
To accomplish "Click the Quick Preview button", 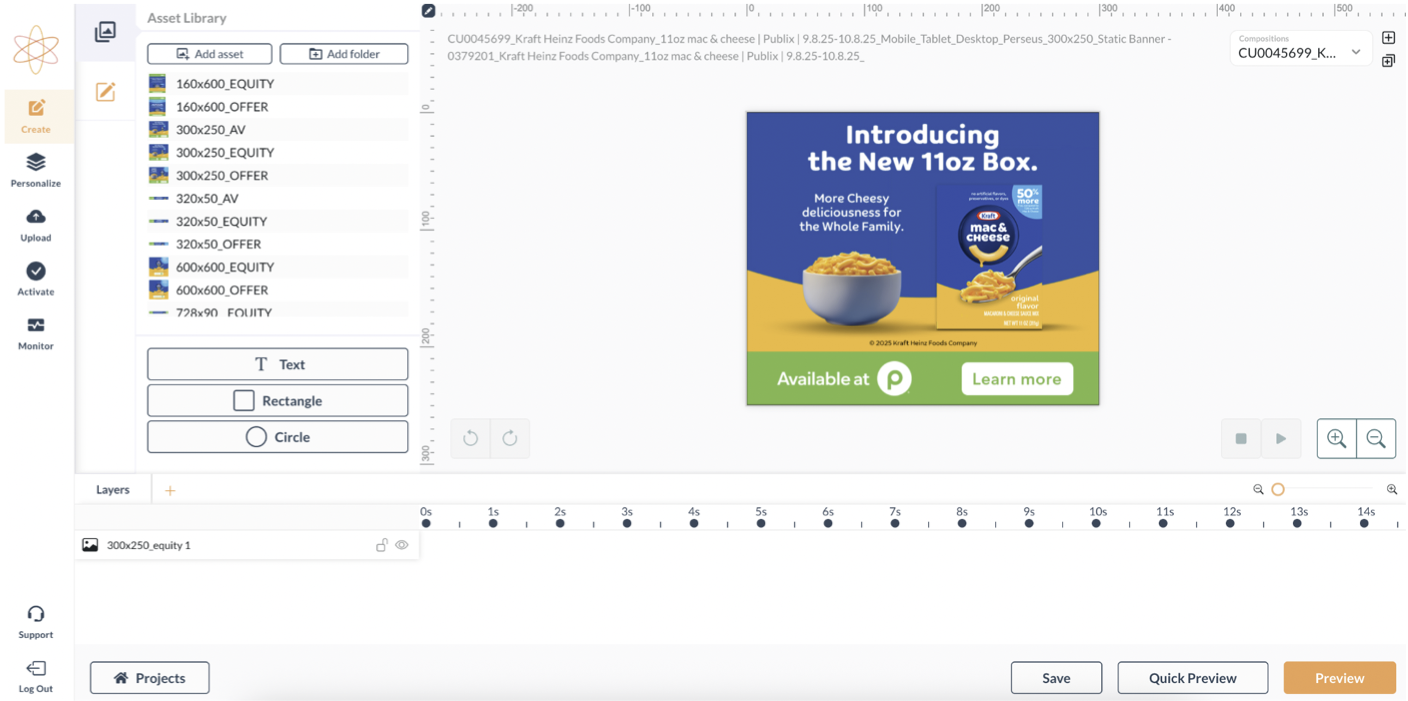I will click(1192, 678).
